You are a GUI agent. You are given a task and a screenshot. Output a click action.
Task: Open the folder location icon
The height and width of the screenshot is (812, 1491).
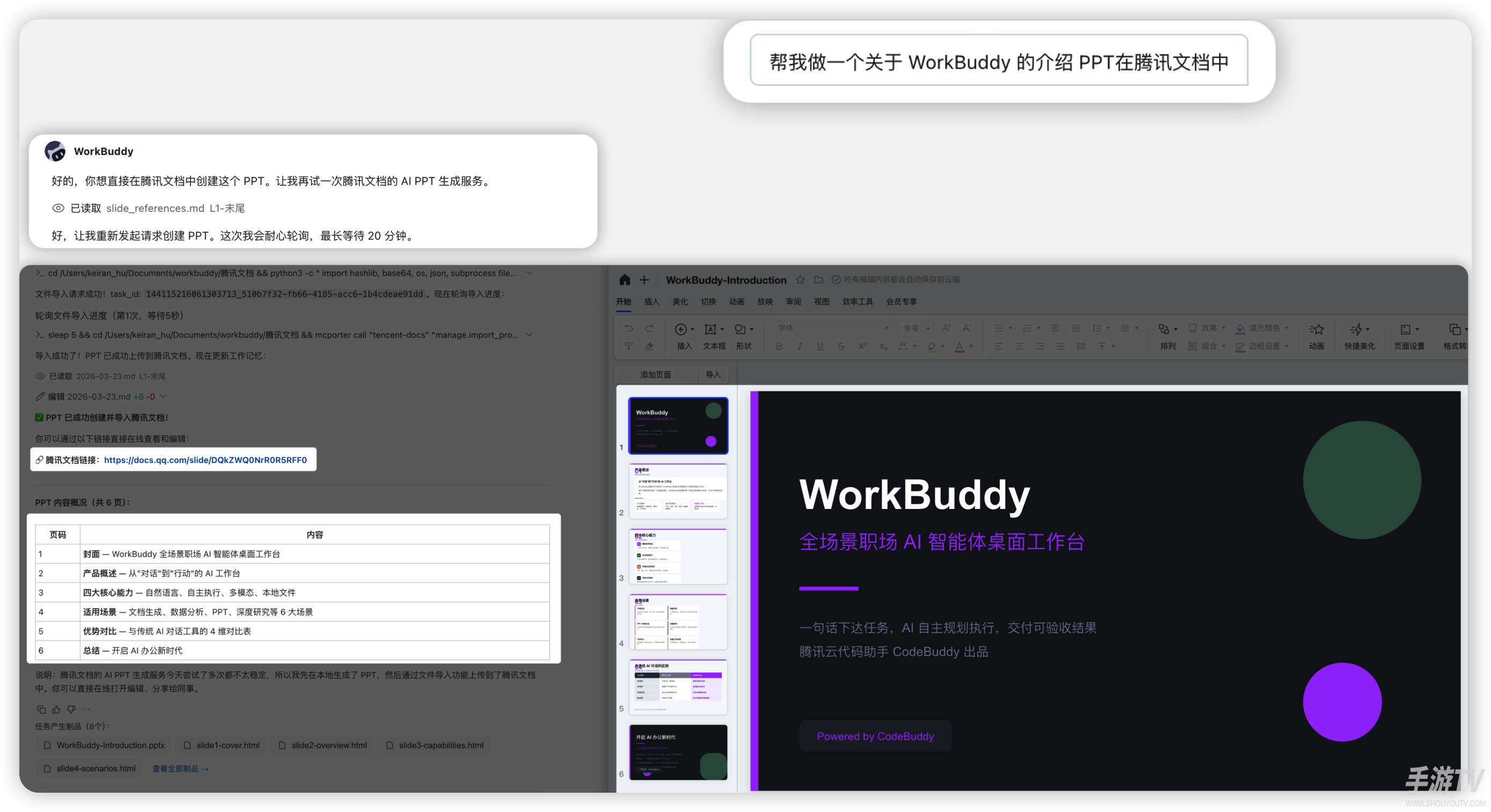point(818,279)
